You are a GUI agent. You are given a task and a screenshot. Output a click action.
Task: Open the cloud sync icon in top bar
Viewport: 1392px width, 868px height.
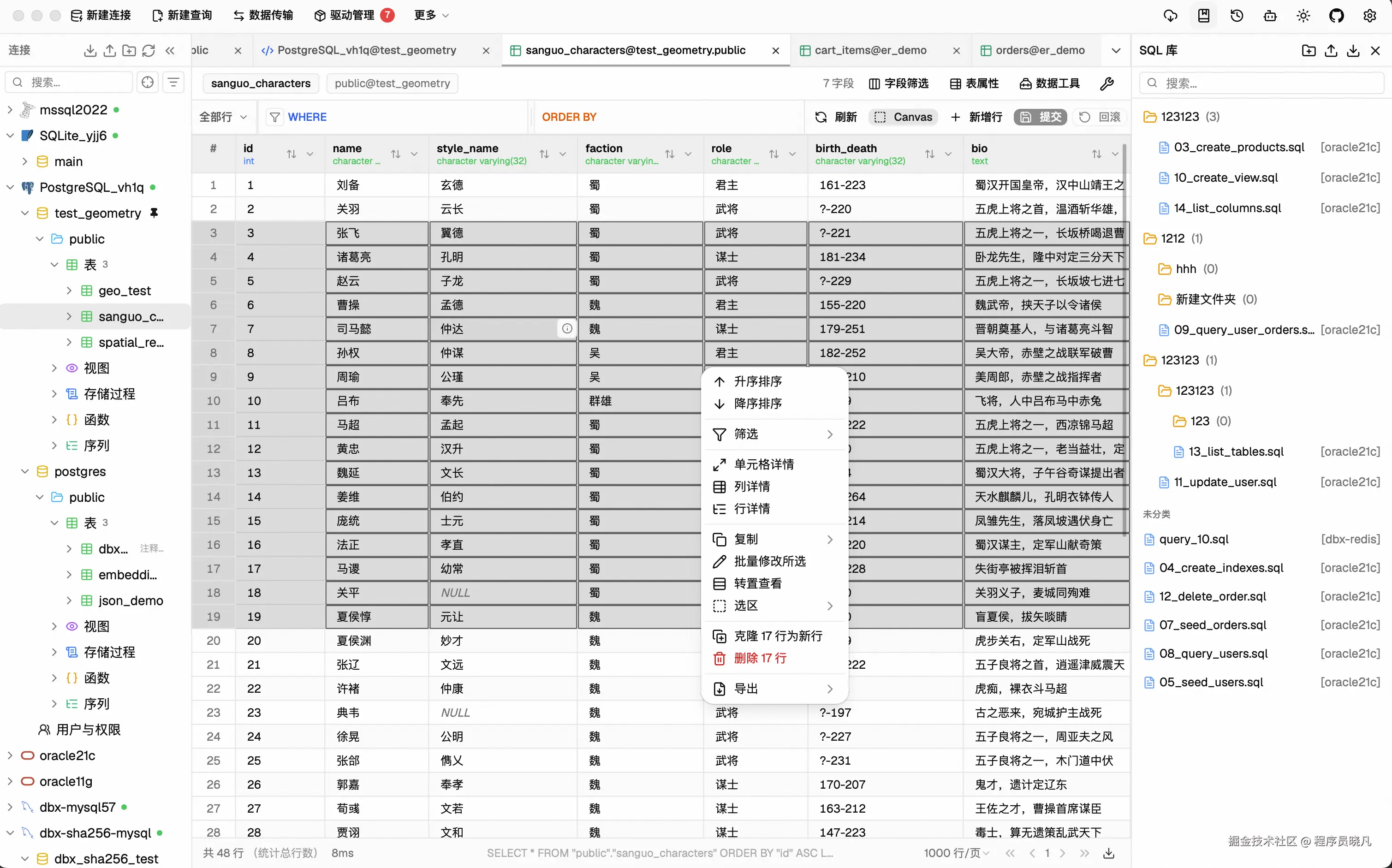point(1171,16)
